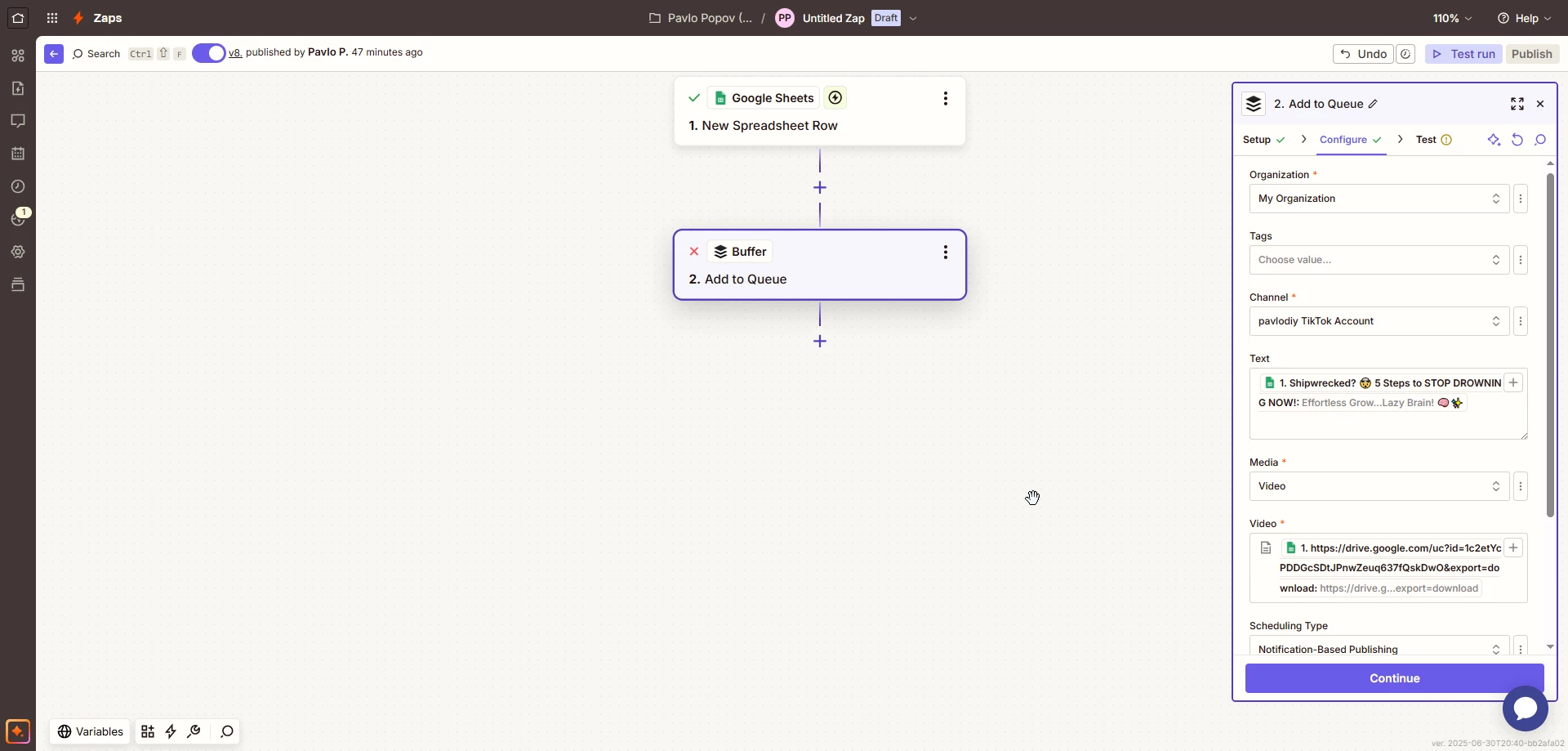Click the instant trigger icon on Google Sheets step
The height and width of the screenshot is (751, 1568).
click(x=835, y=98)
